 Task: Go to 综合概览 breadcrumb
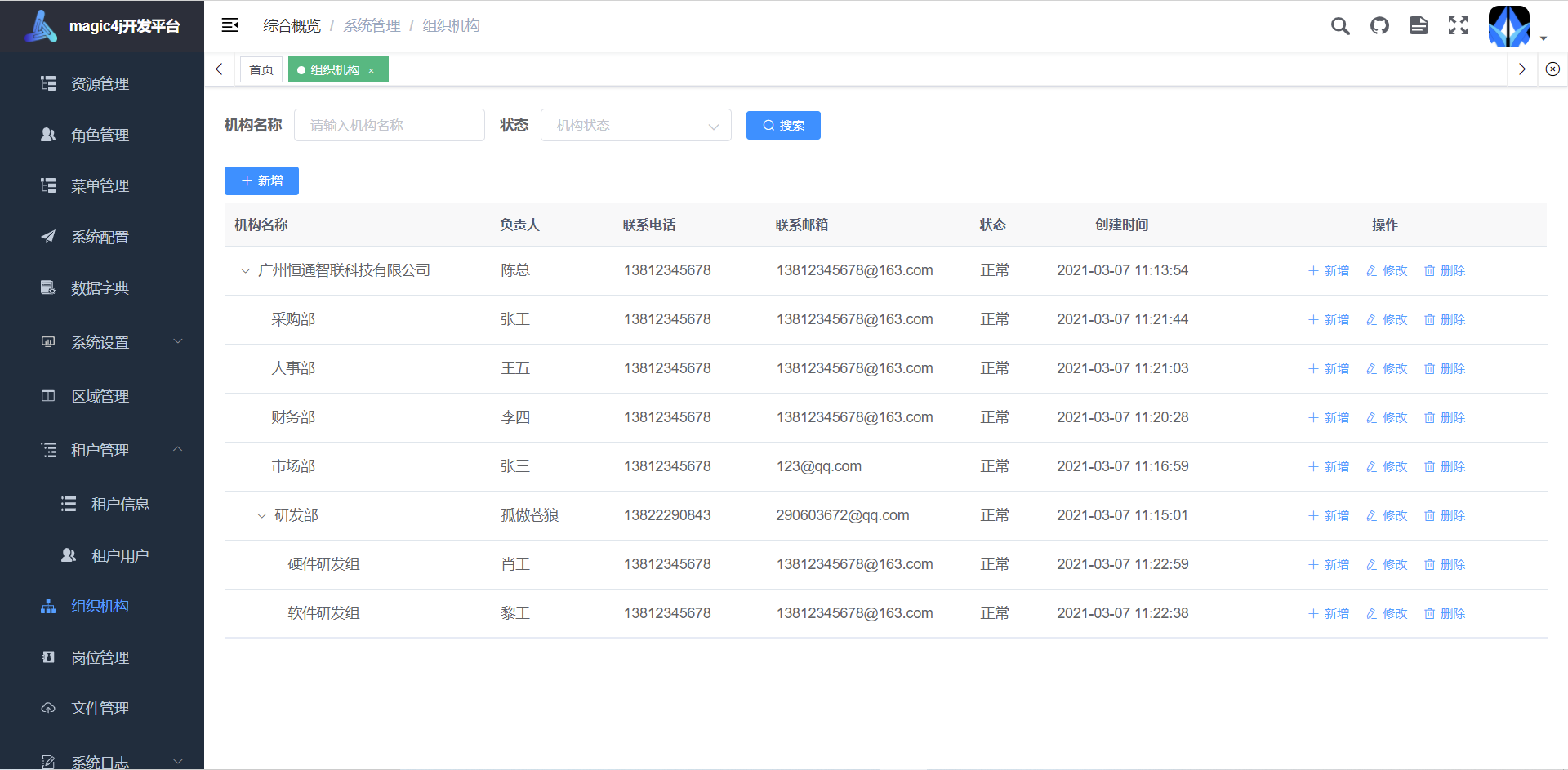point(292,26)
